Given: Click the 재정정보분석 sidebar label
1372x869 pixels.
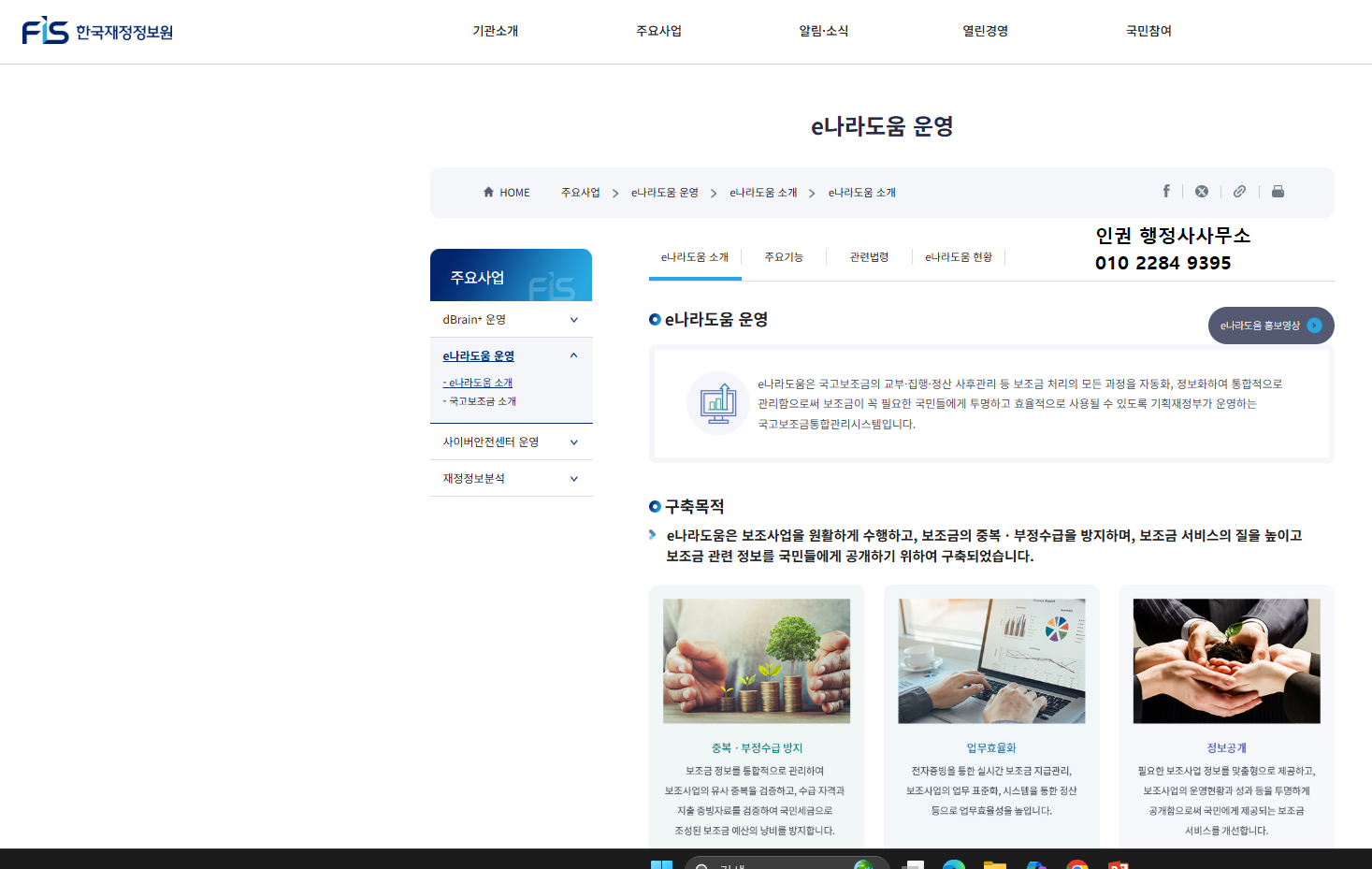Looking at the screenshot, I should click(474, 479).
